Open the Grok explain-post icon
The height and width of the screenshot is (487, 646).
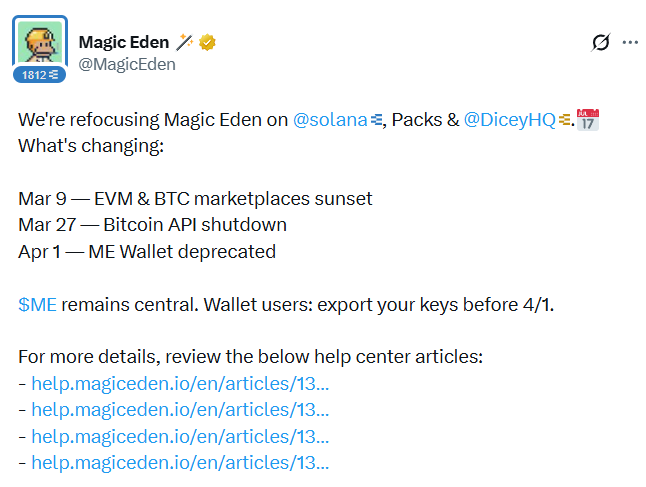click(x=601, y=42)
